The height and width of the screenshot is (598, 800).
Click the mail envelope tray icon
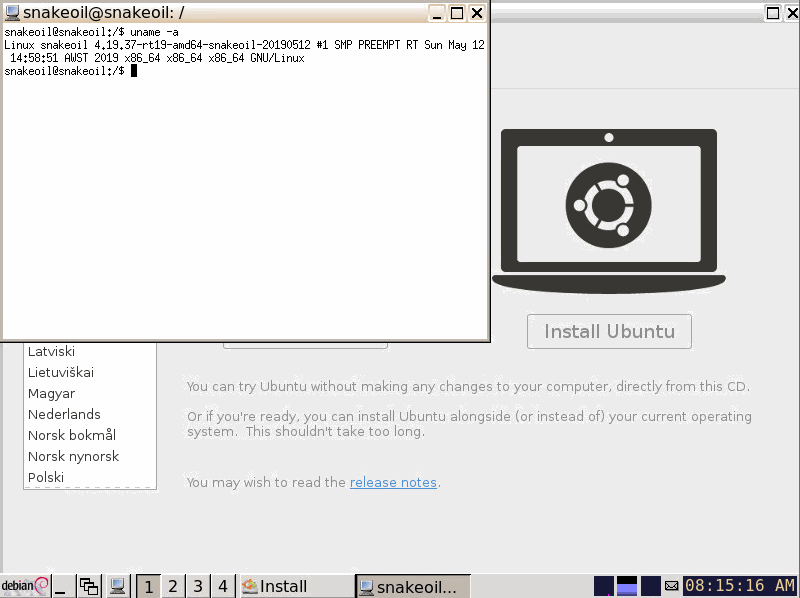click(x=671, y=586)
